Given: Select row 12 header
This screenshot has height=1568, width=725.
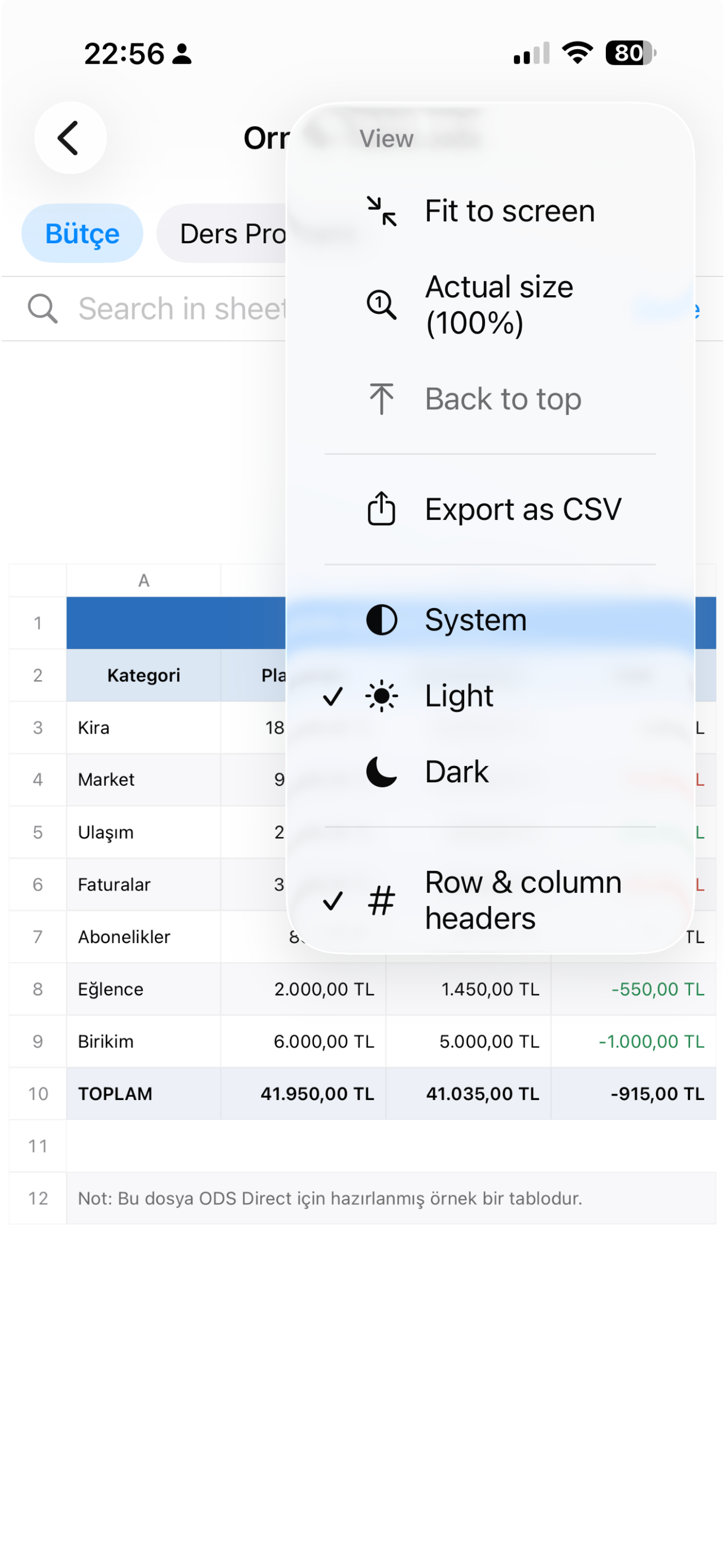Looking at the screenshot, I should pyautogui.click(x=38, y=1198).
